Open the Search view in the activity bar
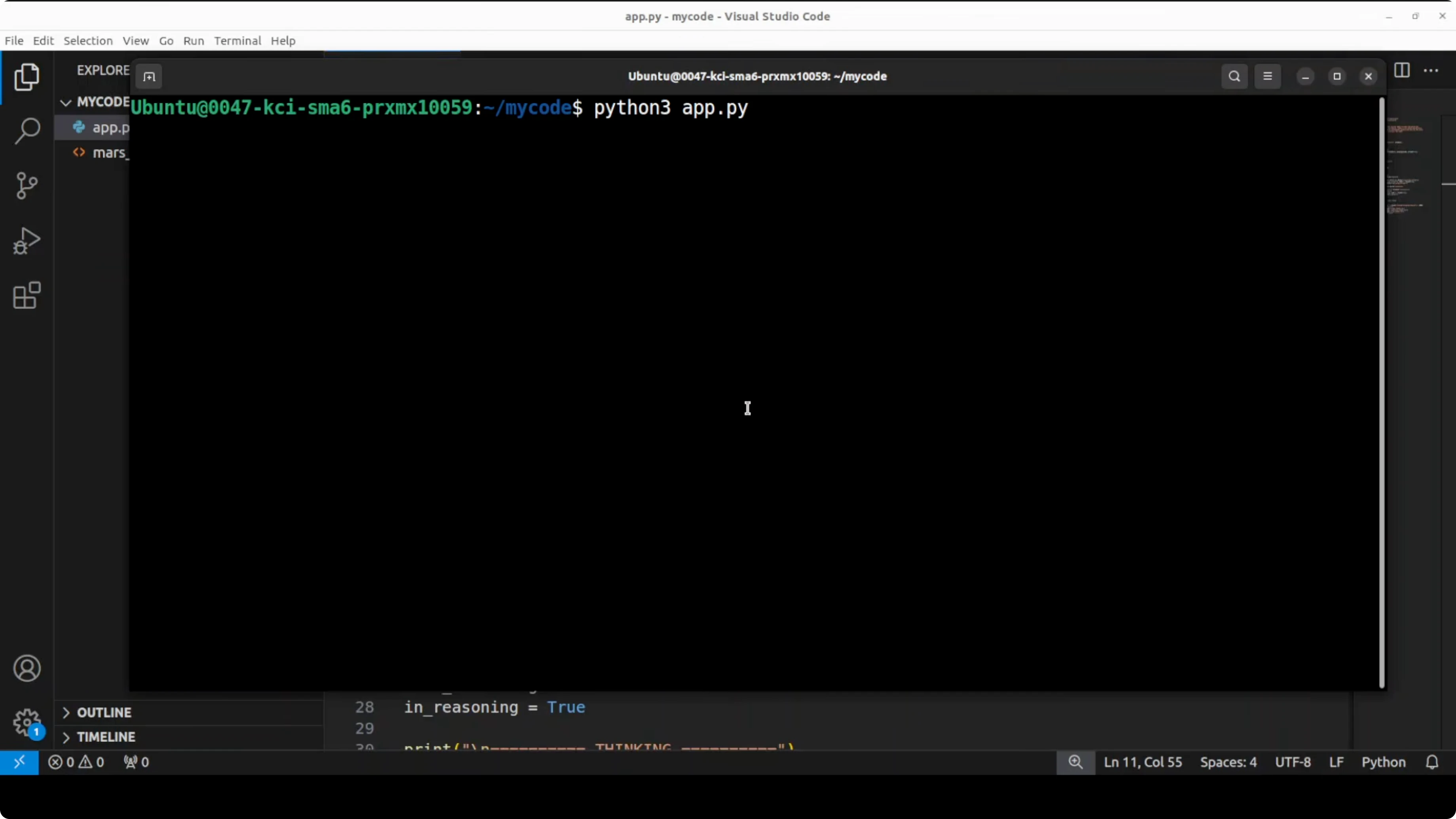Viewport: 1456px width, 819px height. (x=27, y=131)
